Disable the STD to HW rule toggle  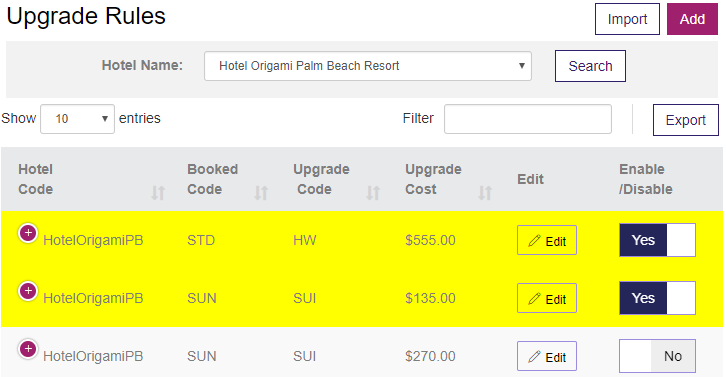[657, 240]
